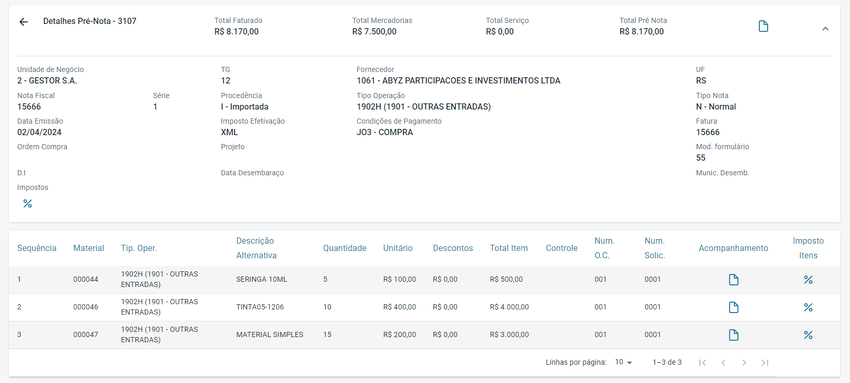Screen dimensions: 850x383
Task: Click the UF value RS
Action: [701, 81]
